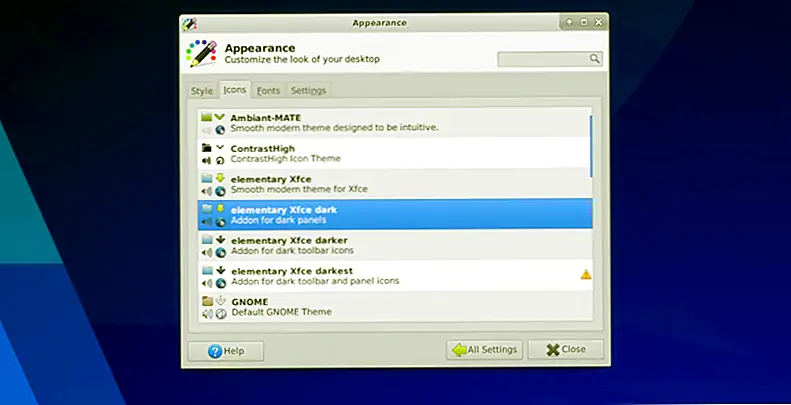Click elementary Xfce darker preview icons
791x405 pixels.
(213, 246)
